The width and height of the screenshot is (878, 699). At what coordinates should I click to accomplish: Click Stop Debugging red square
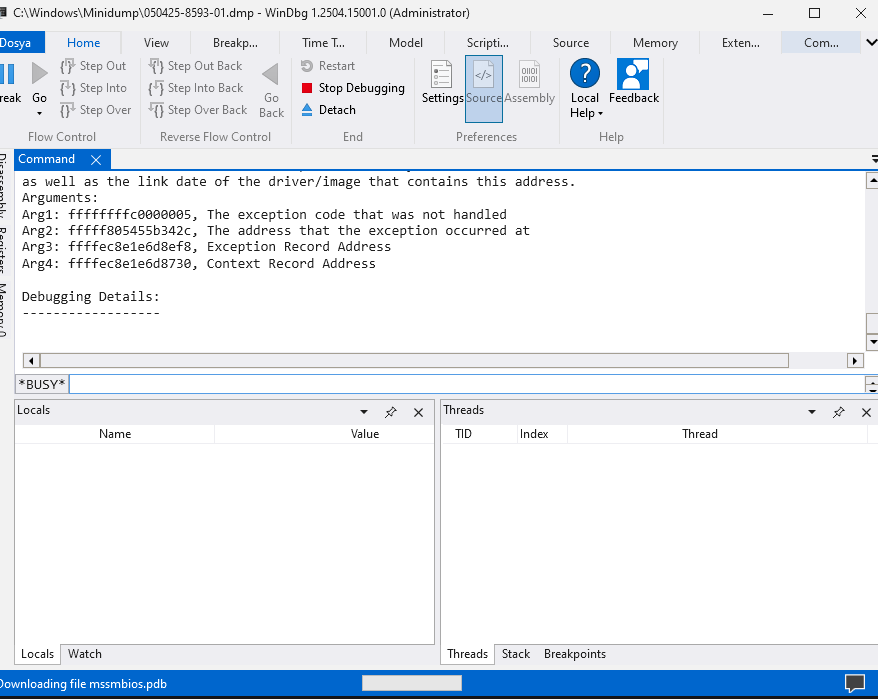[307, 88]
